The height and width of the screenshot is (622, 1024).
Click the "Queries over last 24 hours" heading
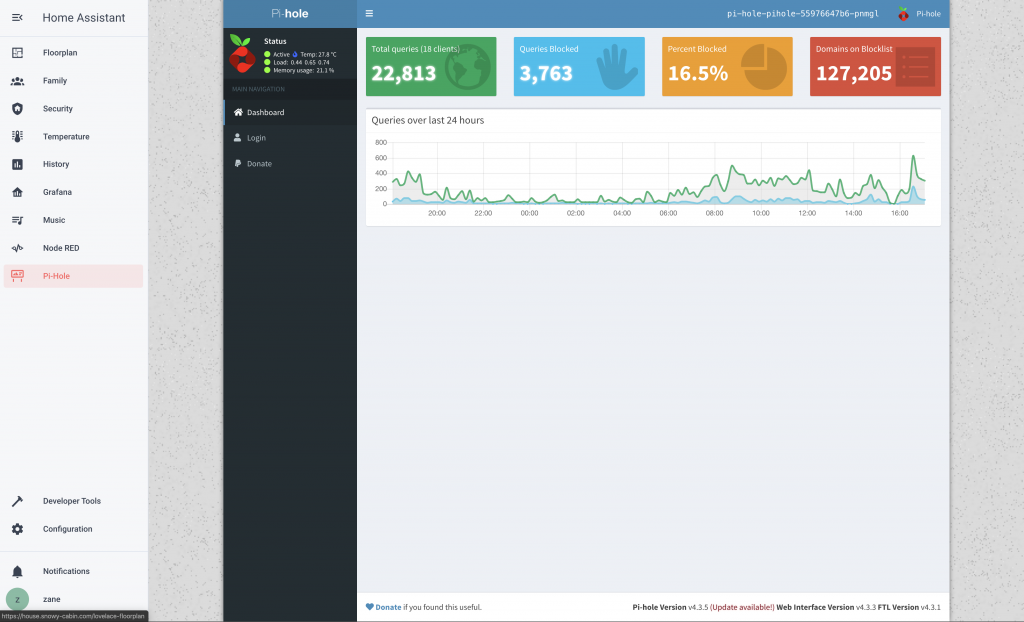pyautogui.click(x=428, y=120)
